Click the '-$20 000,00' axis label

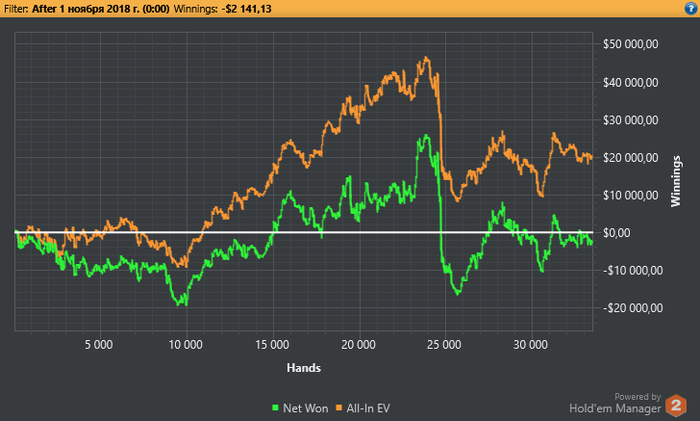pos(633,308)
